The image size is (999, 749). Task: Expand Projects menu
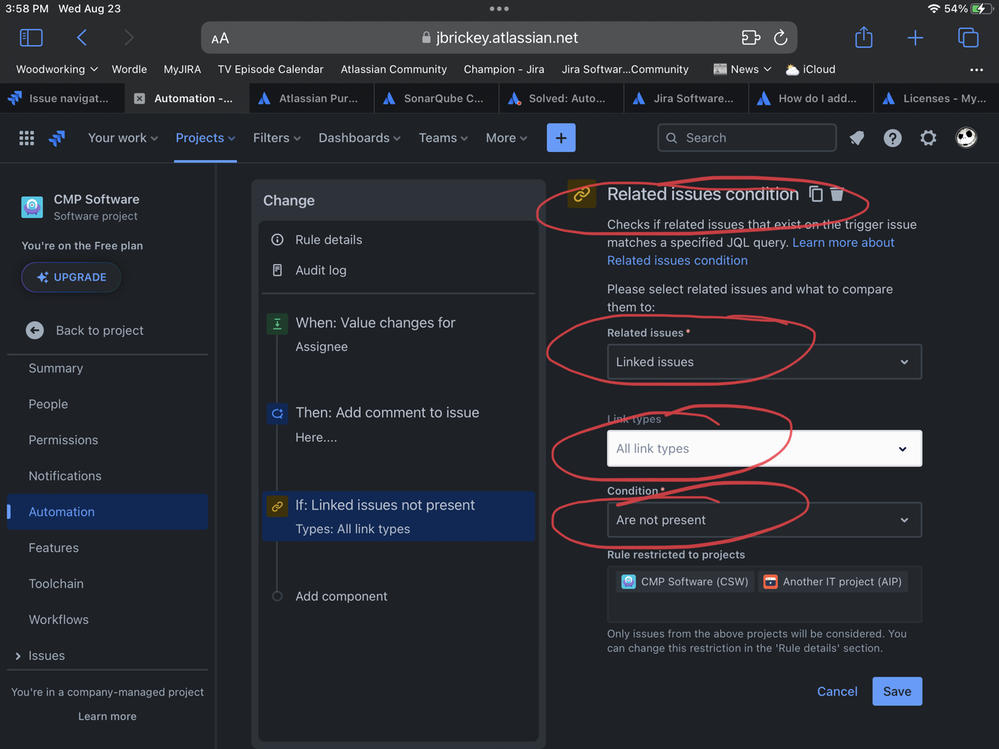[x=205, y=138]
